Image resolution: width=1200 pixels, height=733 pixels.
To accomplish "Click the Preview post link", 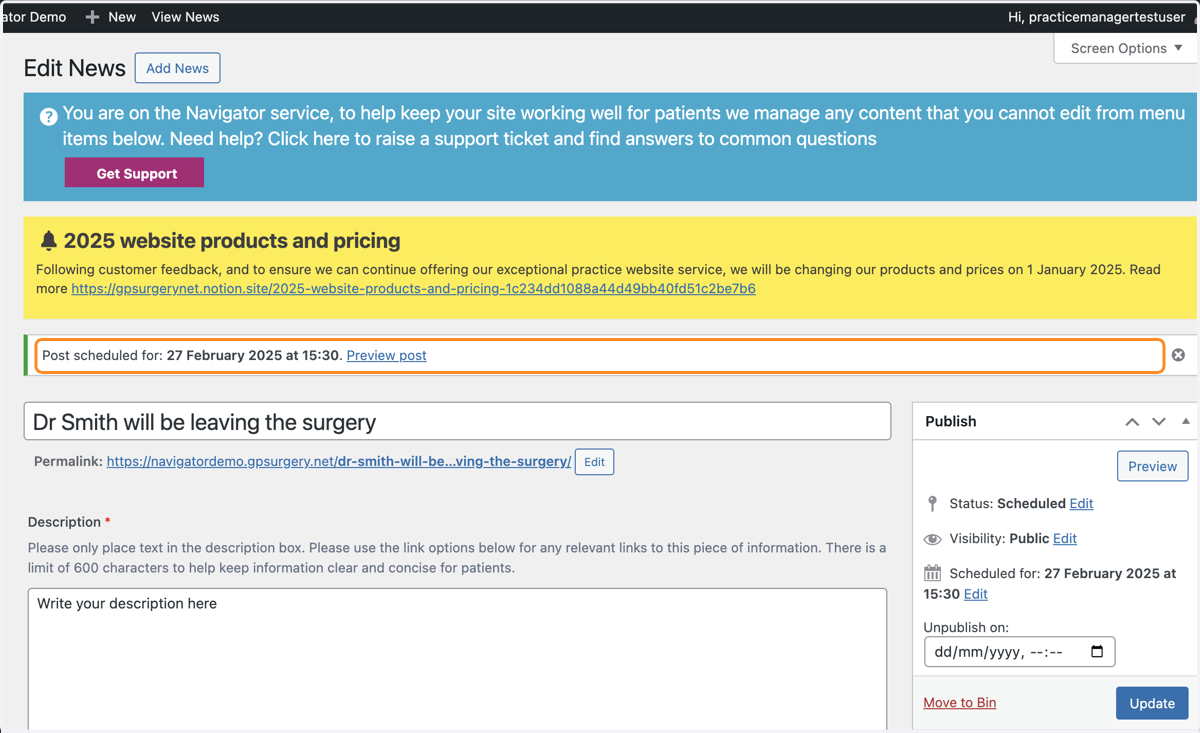I will coord(386,355).
